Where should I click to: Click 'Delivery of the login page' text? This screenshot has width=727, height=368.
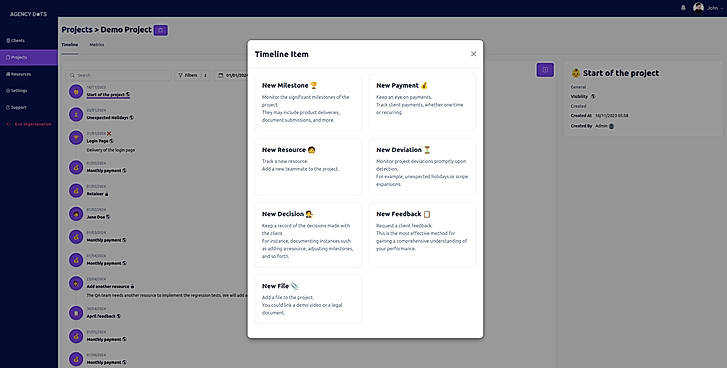coord(110,150)
